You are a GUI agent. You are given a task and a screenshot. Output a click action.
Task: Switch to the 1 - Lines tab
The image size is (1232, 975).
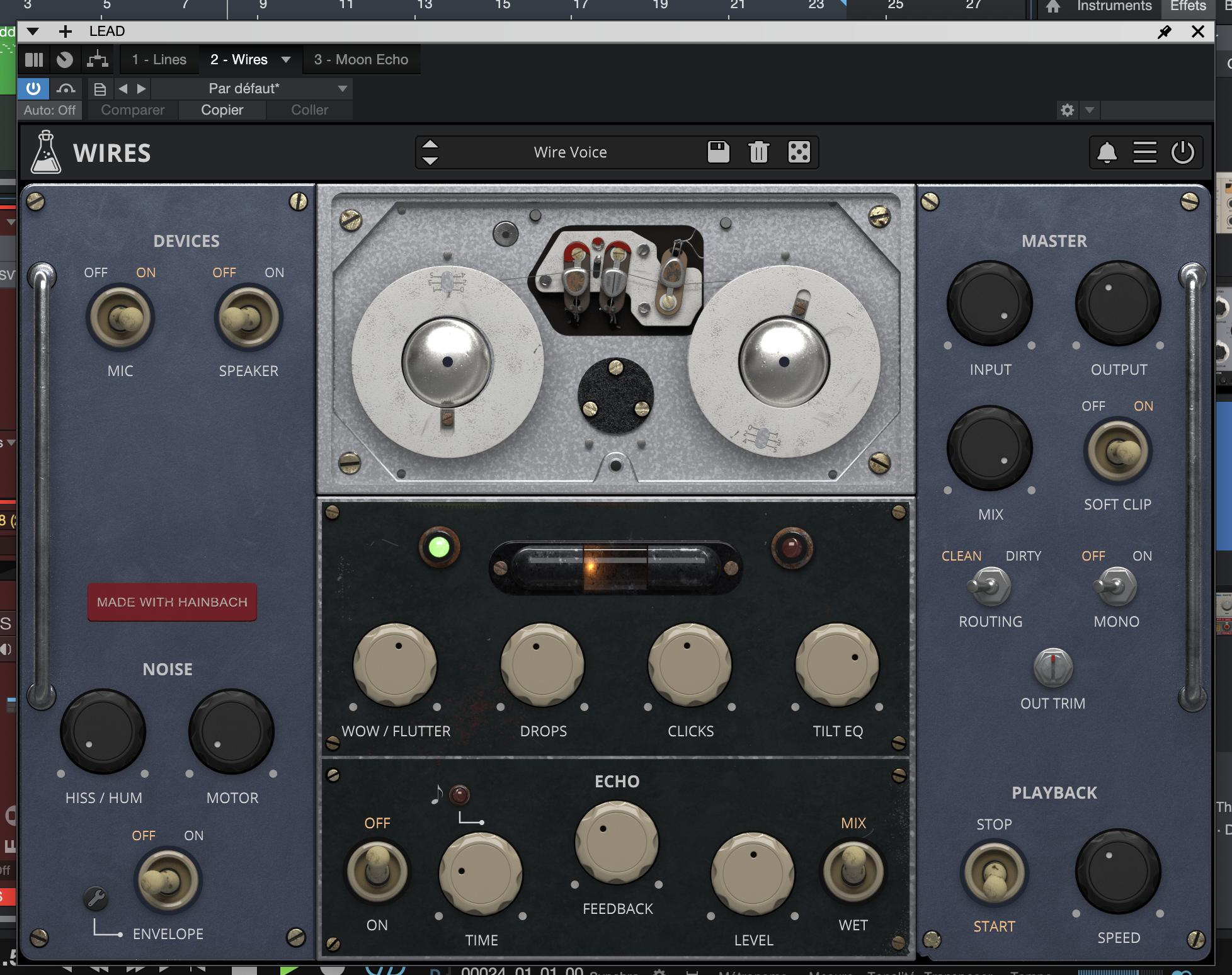click(x=159, y=60)
